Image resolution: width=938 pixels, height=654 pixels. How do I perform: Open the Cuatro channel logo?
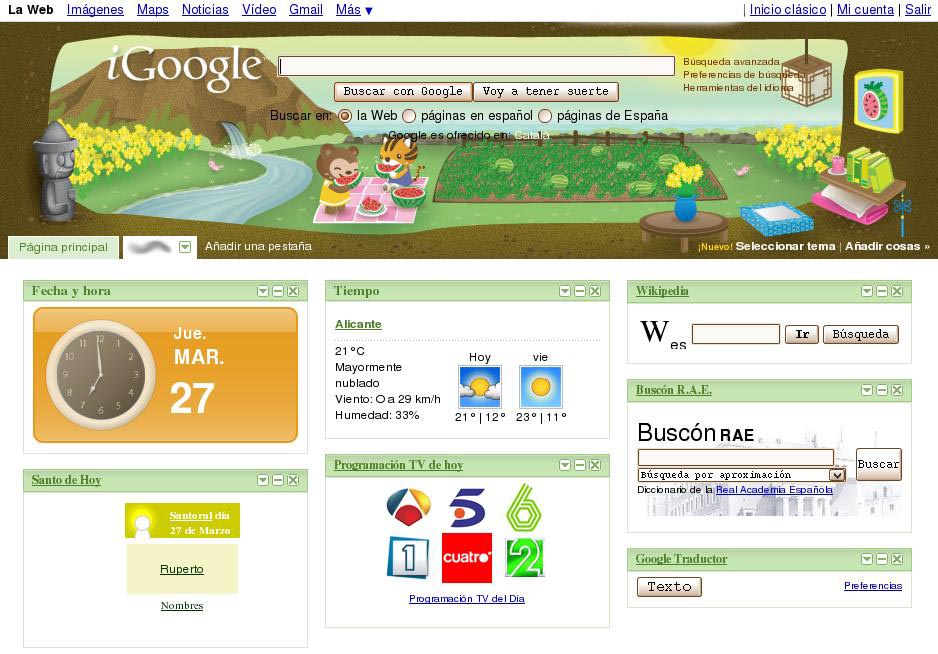point(467,558)
